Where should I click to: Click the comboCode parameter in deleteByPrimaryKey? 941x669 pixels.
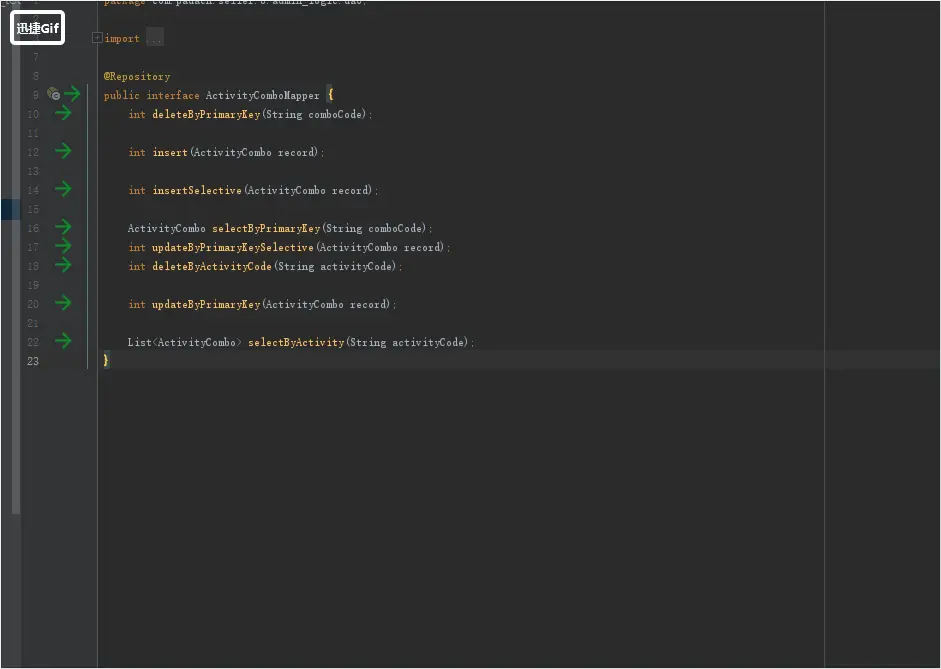coord(335,114)
